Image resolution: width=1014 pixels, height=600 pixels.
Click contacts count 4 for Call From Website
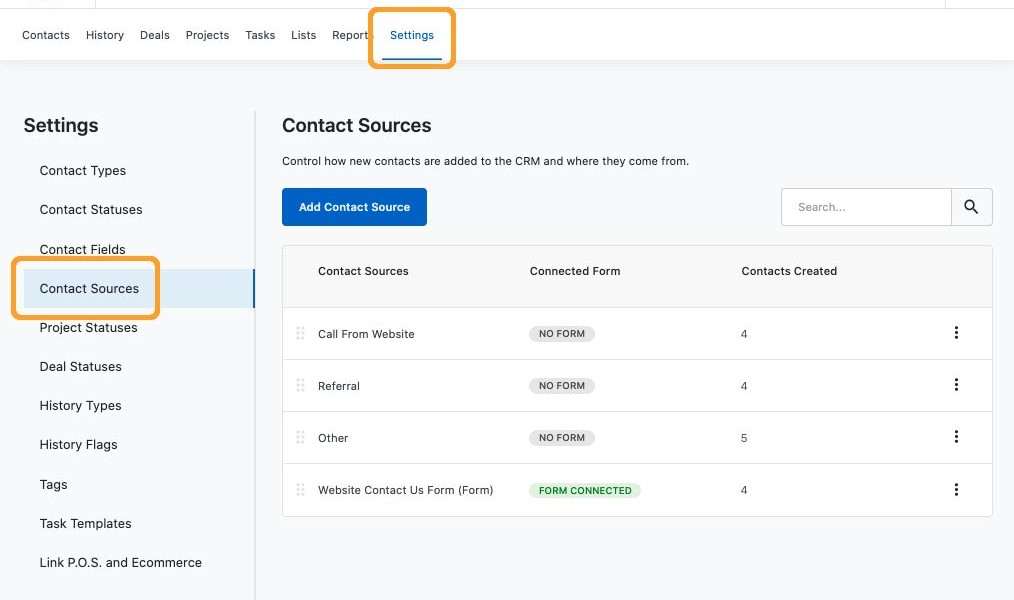pyautogui.click(x=744, y=334)
